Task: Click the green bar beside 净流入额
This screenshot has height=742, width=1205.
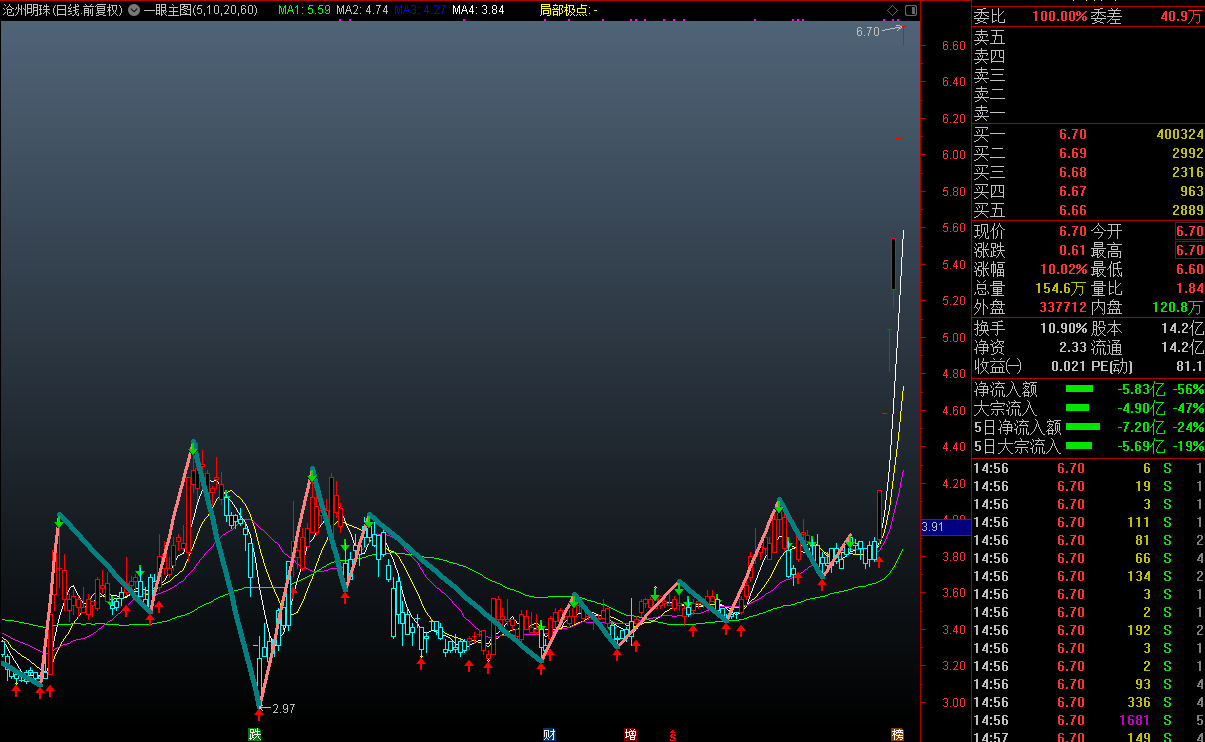Action: coord(1079,389)
